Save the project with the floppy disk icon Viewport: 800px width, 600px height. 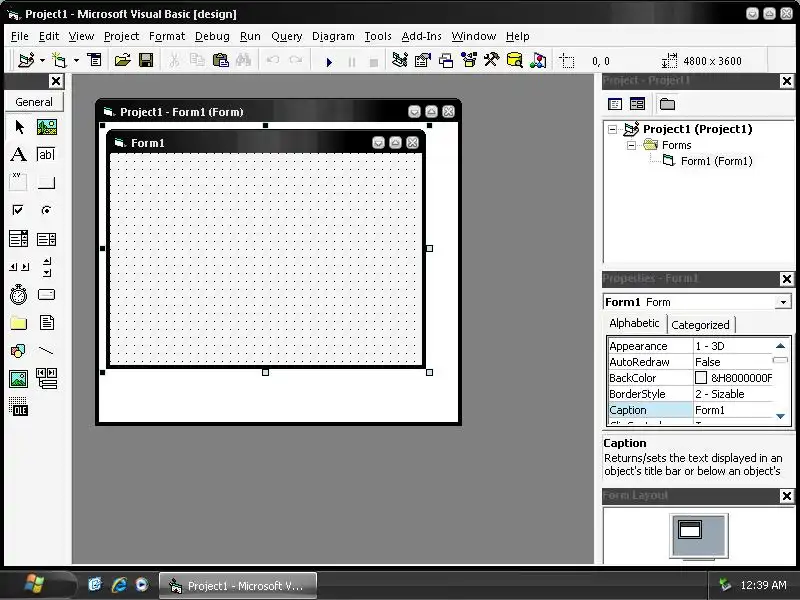pyautogui.click(x=146, y=61)
